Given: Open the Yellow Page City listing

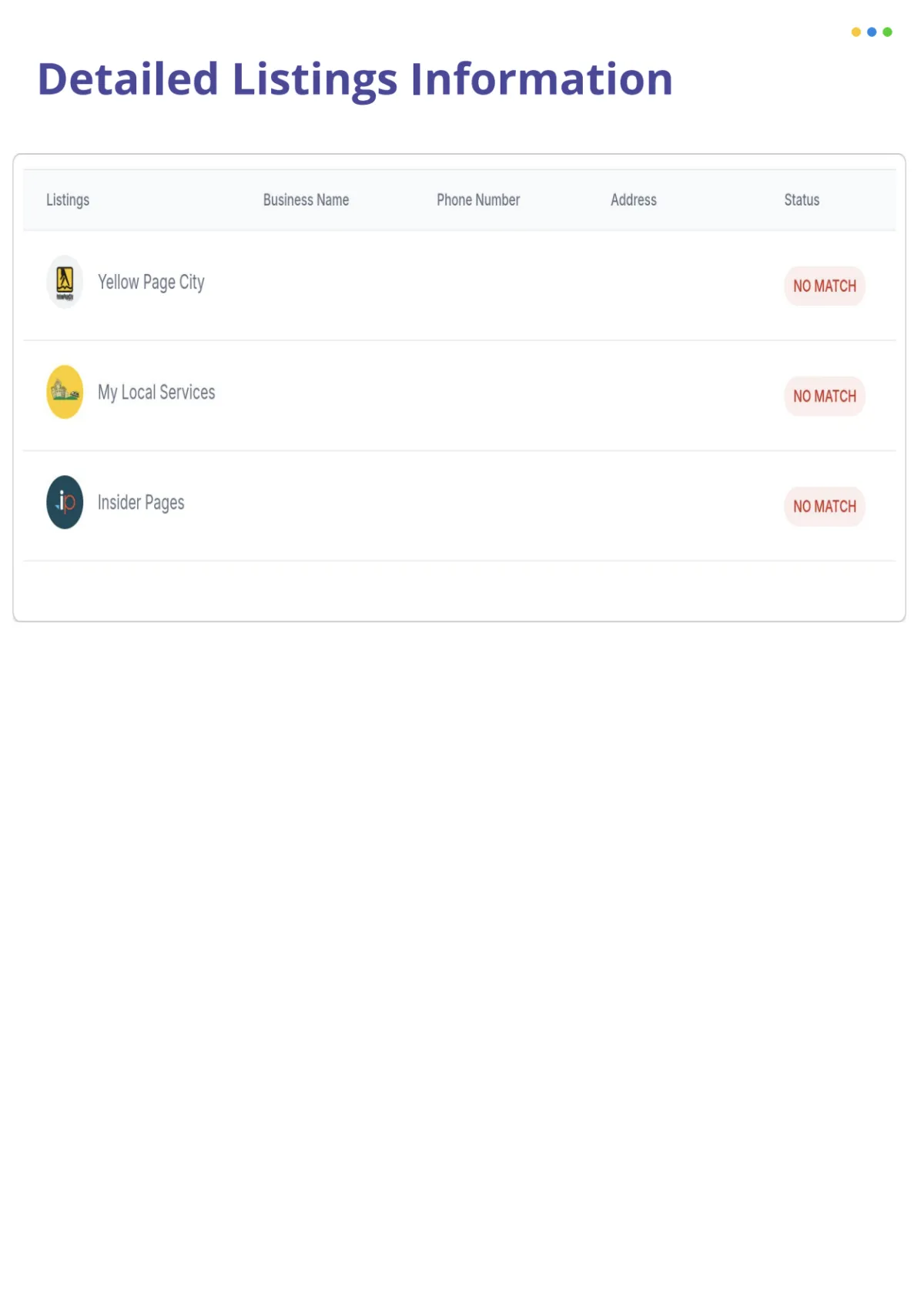Looking at the screenshot, I should pos(151,283).
